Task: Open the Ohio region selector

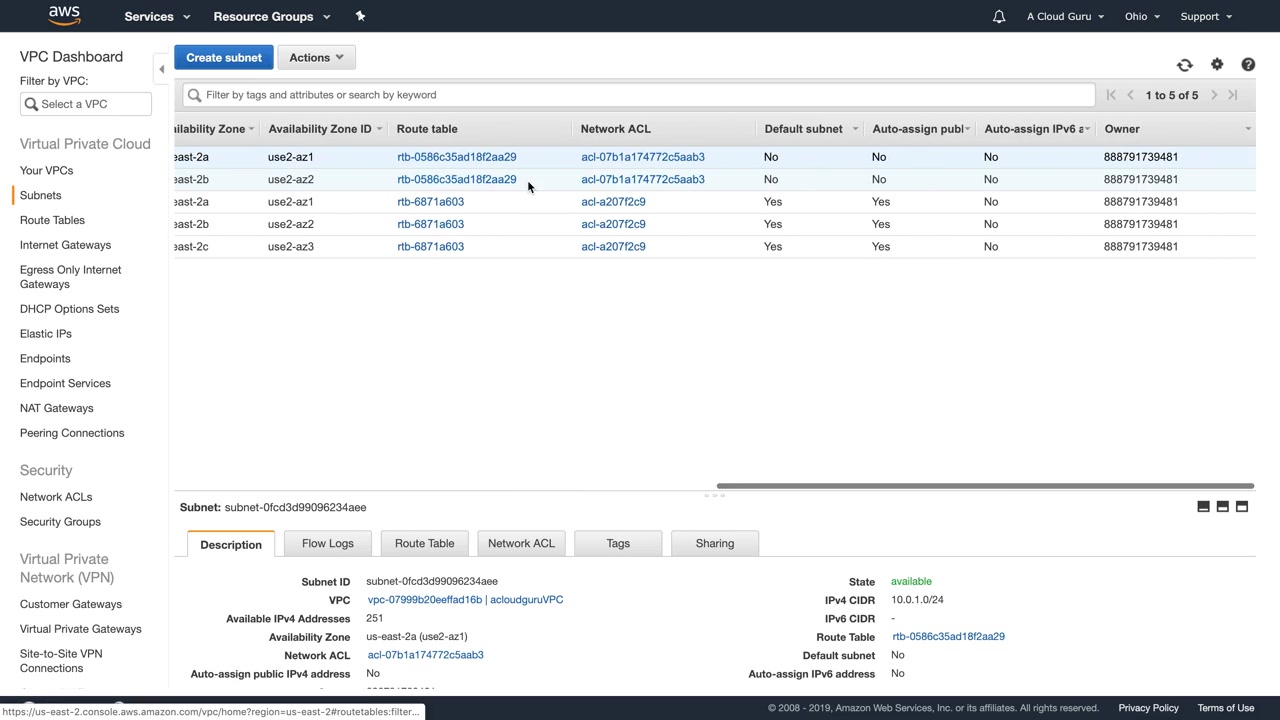Action: [1141, 16]
